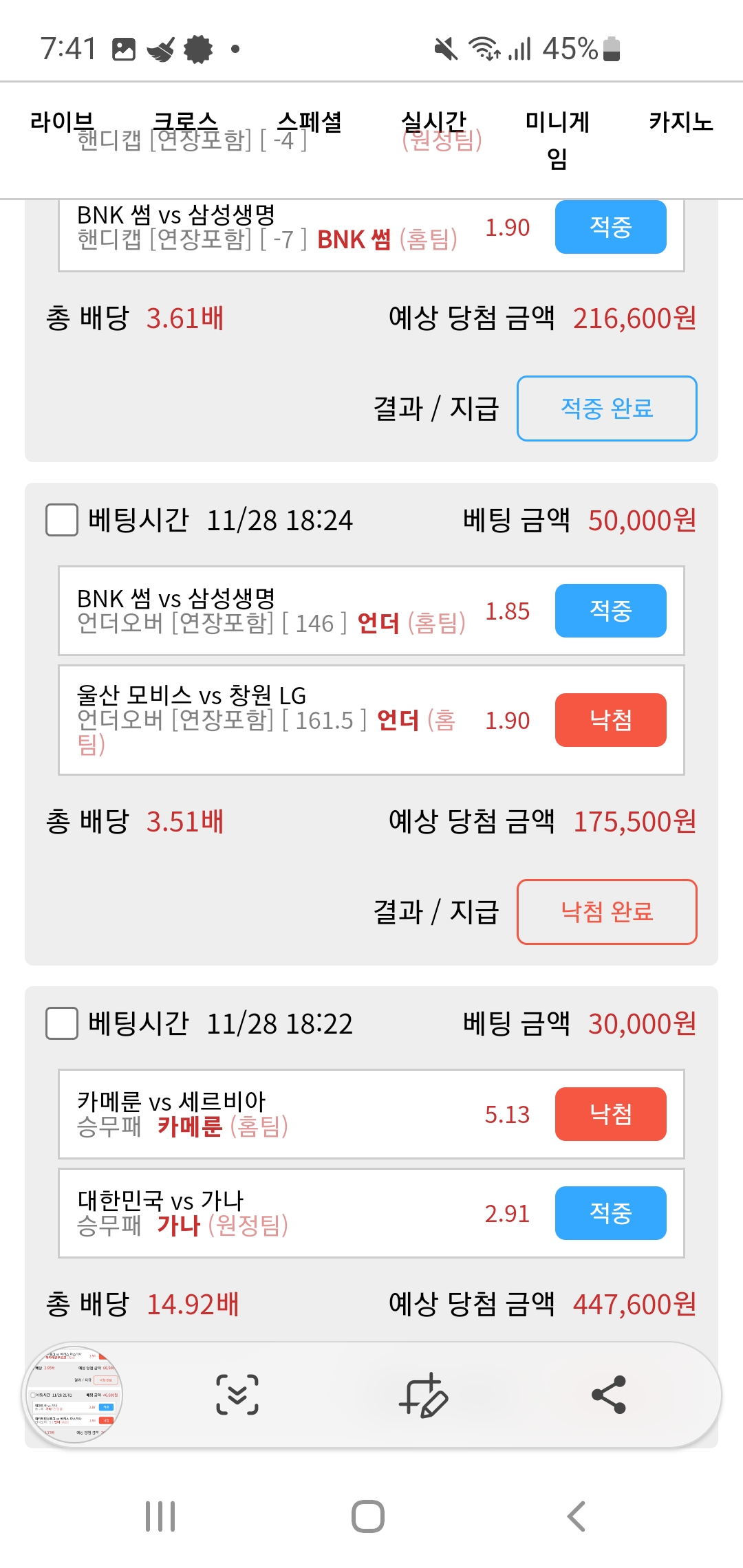This screenshot has width=743, height=1568.
Task: Tap 낙첨 badge for 울산 모비스 match
Action: pos(610,720)
